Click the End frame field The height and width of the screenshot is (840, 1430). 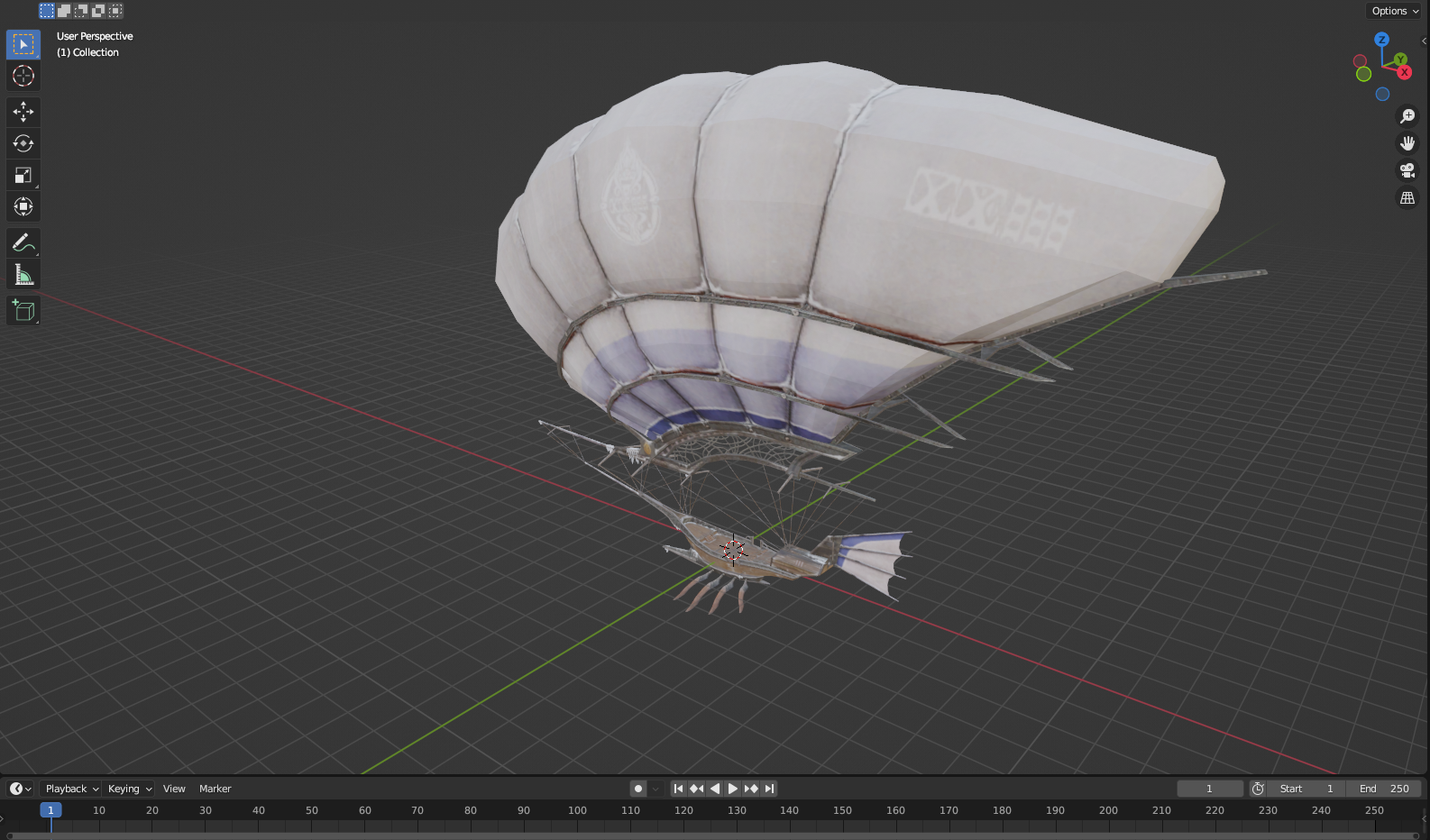coord(1384,789)
